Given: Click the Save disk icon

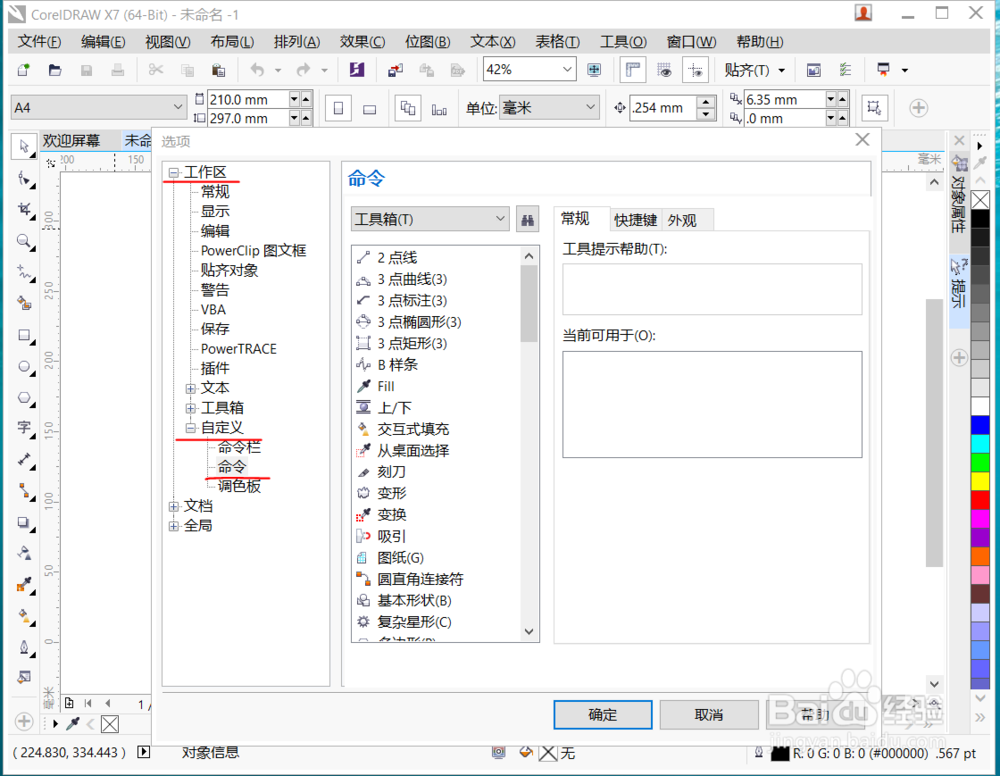Looking at the screenshot, I should 86,70.
